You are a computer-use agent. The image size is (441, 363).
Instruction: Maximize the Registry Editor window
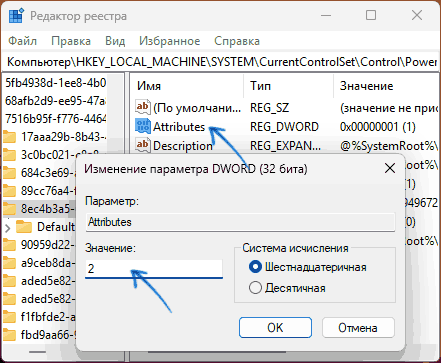371,15
